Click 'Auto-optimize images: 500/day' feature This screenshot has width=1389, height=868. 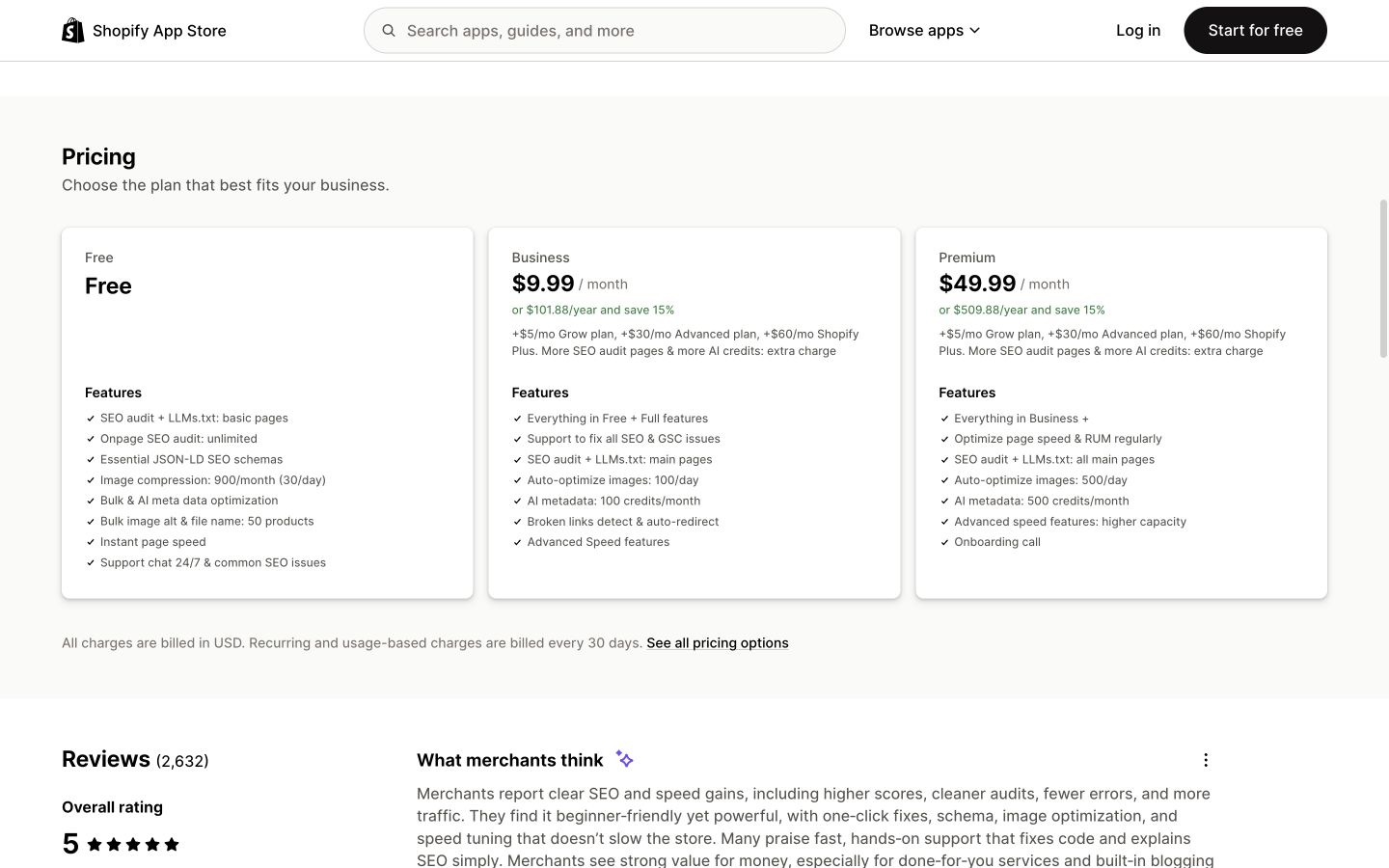(x=1041, y=480)
